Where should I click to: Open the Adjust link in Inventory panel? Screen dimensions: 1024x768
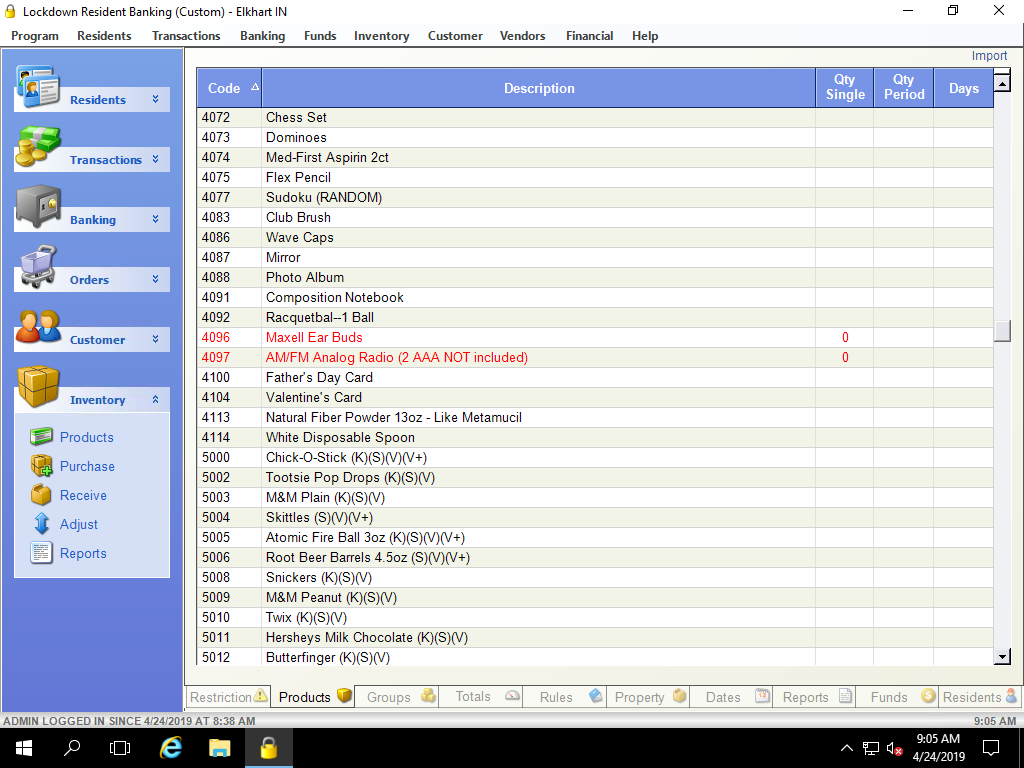tap(78, 524)
